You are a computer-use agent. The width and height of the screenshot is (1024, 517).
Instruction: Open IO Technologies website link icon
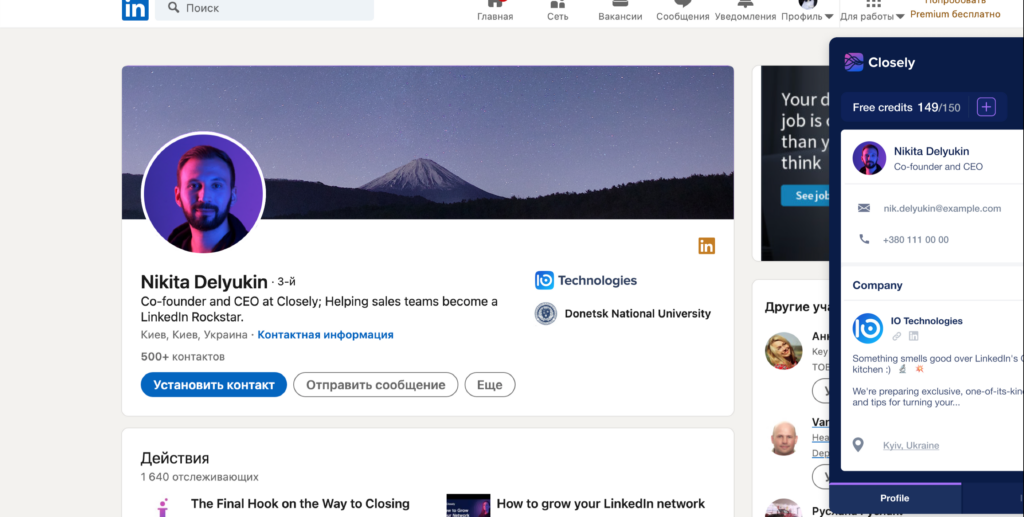[897, 336]
